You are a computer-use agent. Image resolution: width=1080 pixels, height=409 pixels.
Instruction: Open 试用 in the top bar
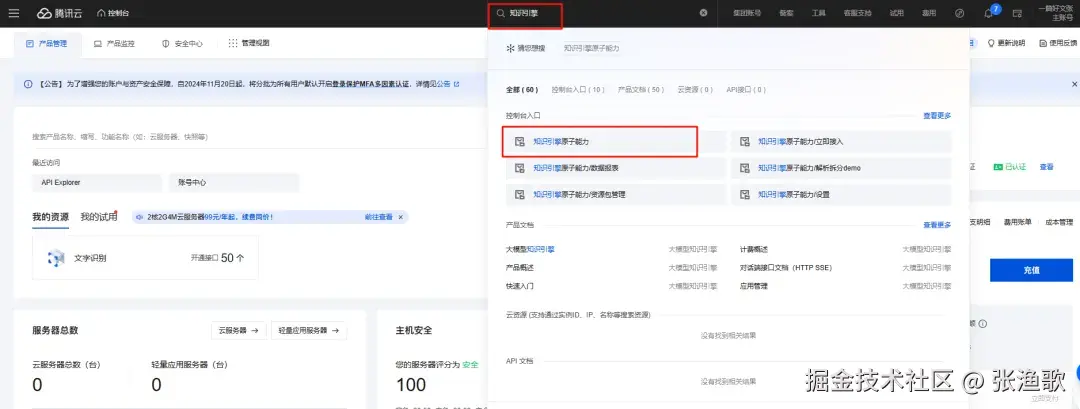pyautogui.click(x=896, y=13)
